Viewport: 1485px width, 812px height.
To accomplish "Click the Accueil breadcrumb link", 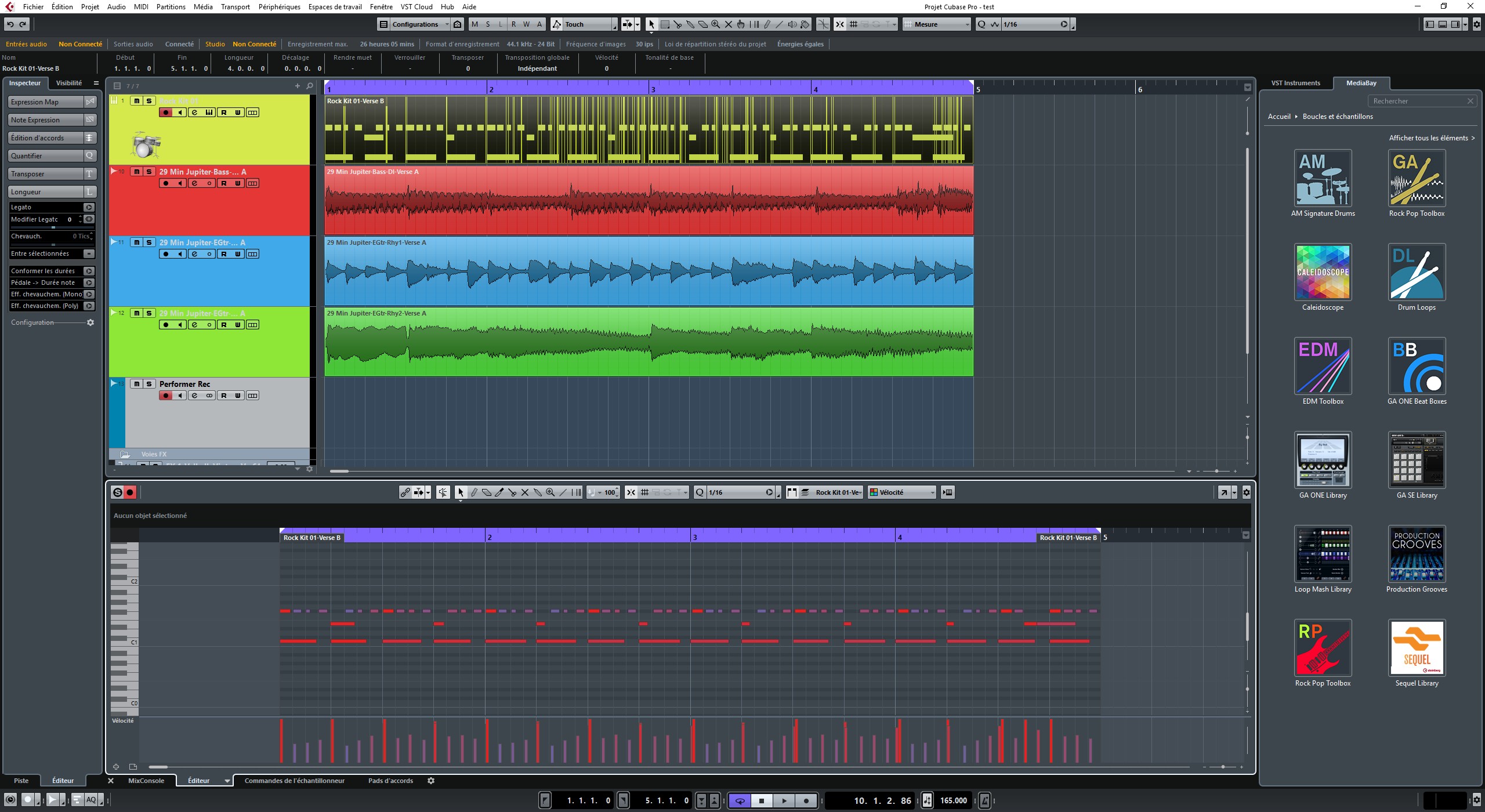I will (x=1279, y=117).
